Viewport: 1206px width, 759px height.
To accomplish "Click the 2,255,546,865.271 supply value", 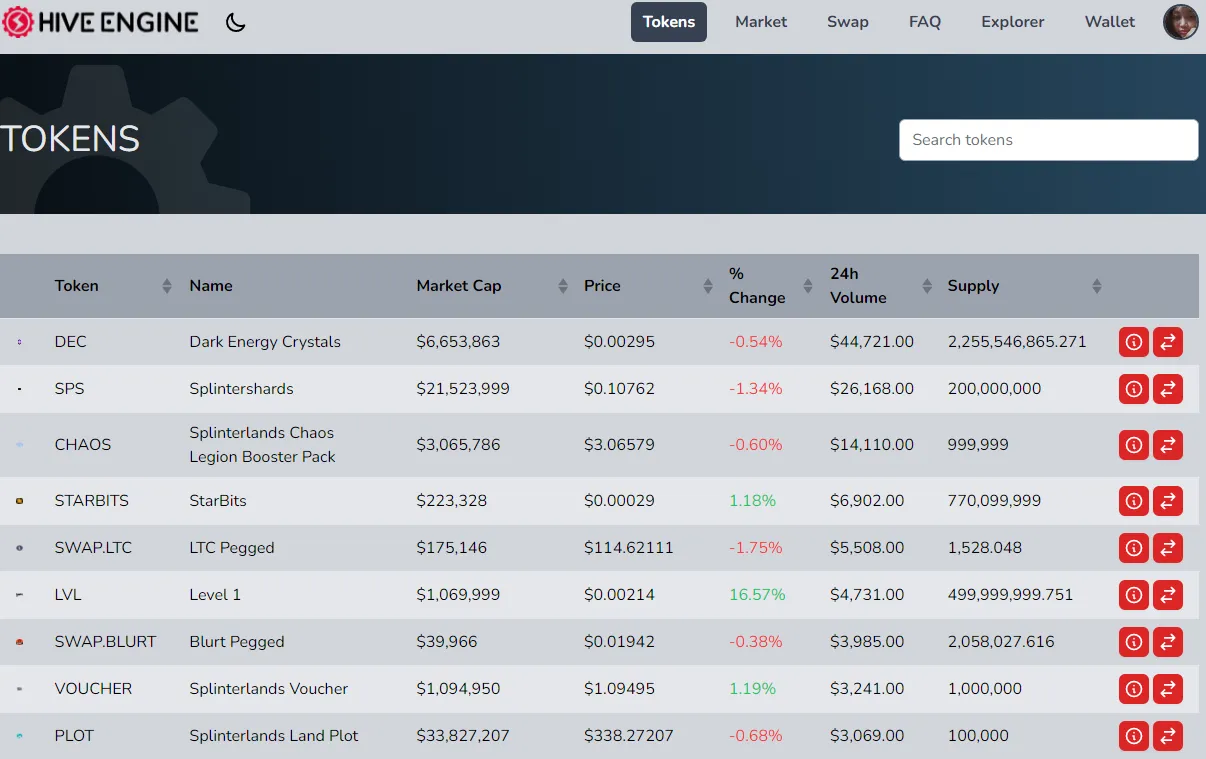I will pos(1017,342).
